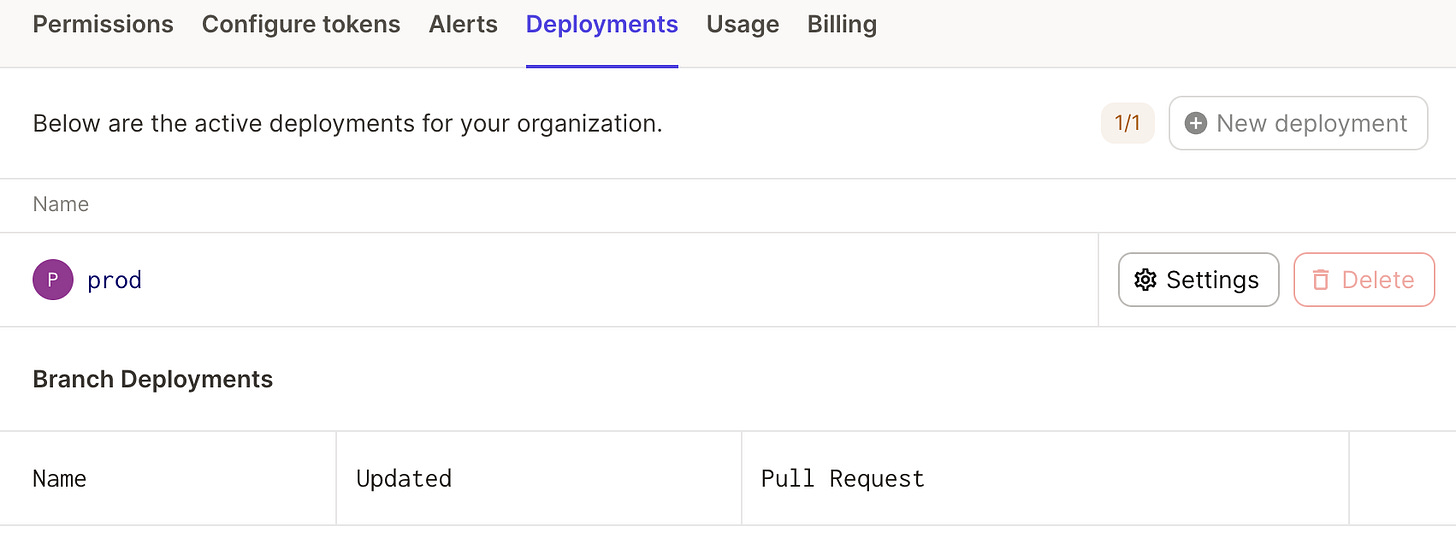Screen dimensions: 1456x537
Task: Navigate to the Billing tab
Action: pos(842,25)
